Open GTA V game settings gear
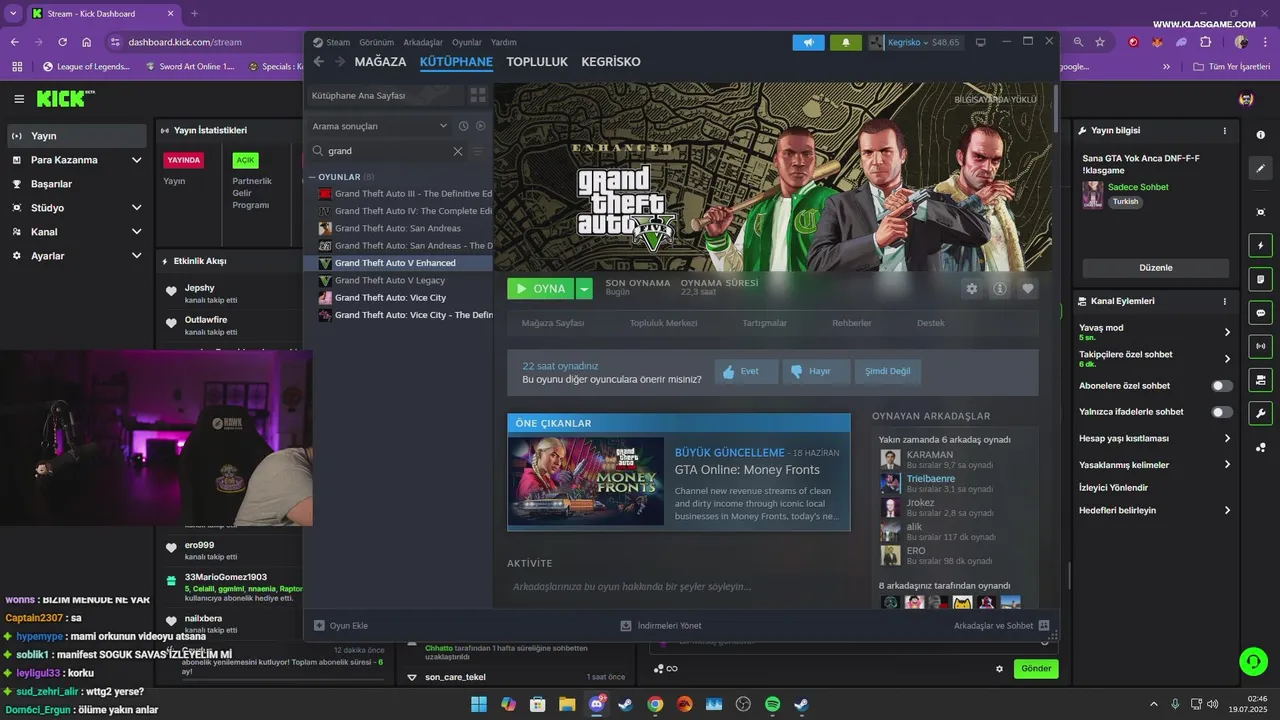Screen dimensions: 1280x720 click(971, 289)
